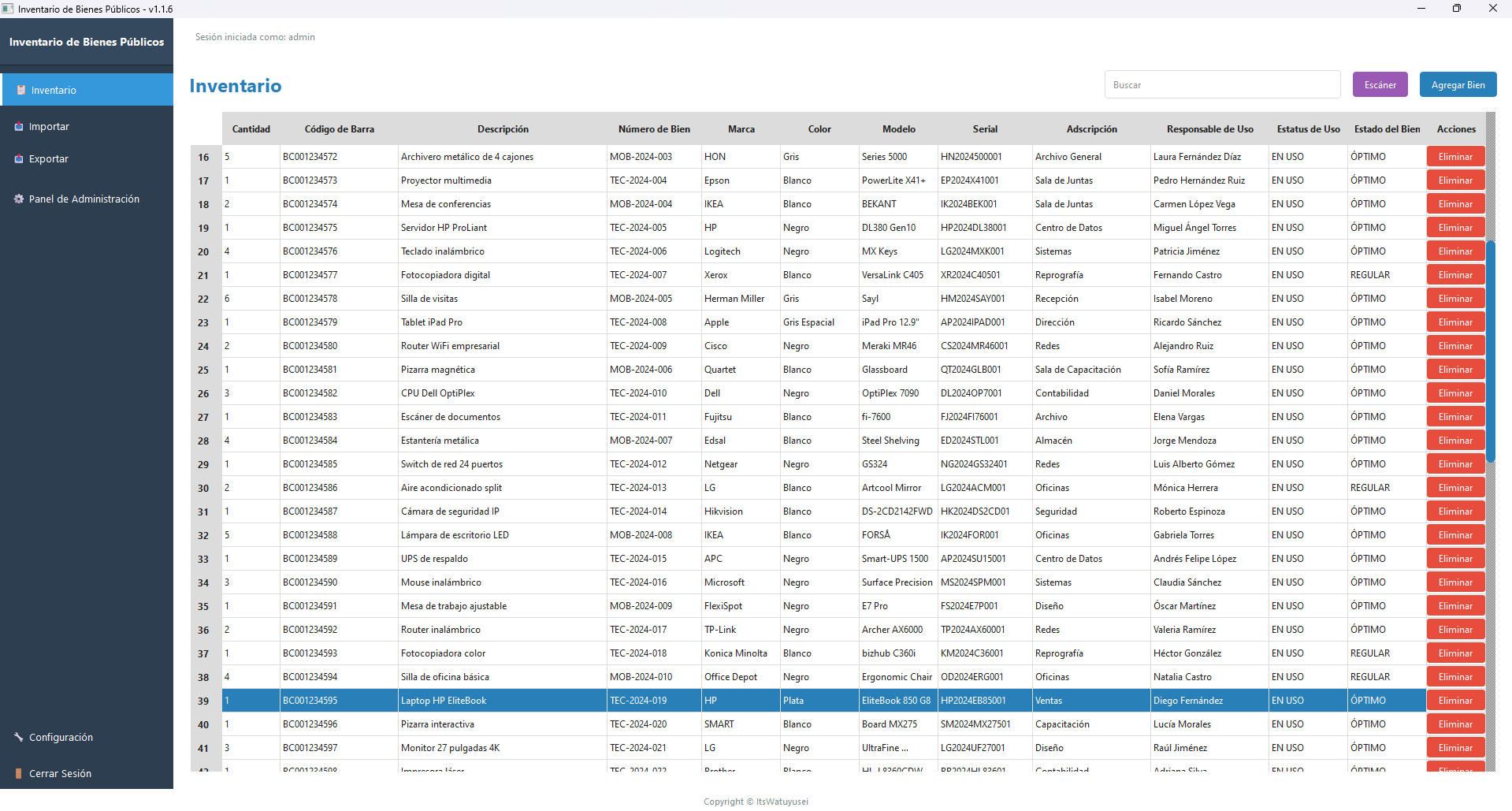Sort by the Marca column header

pyautogui.click(x=740, y=128)
